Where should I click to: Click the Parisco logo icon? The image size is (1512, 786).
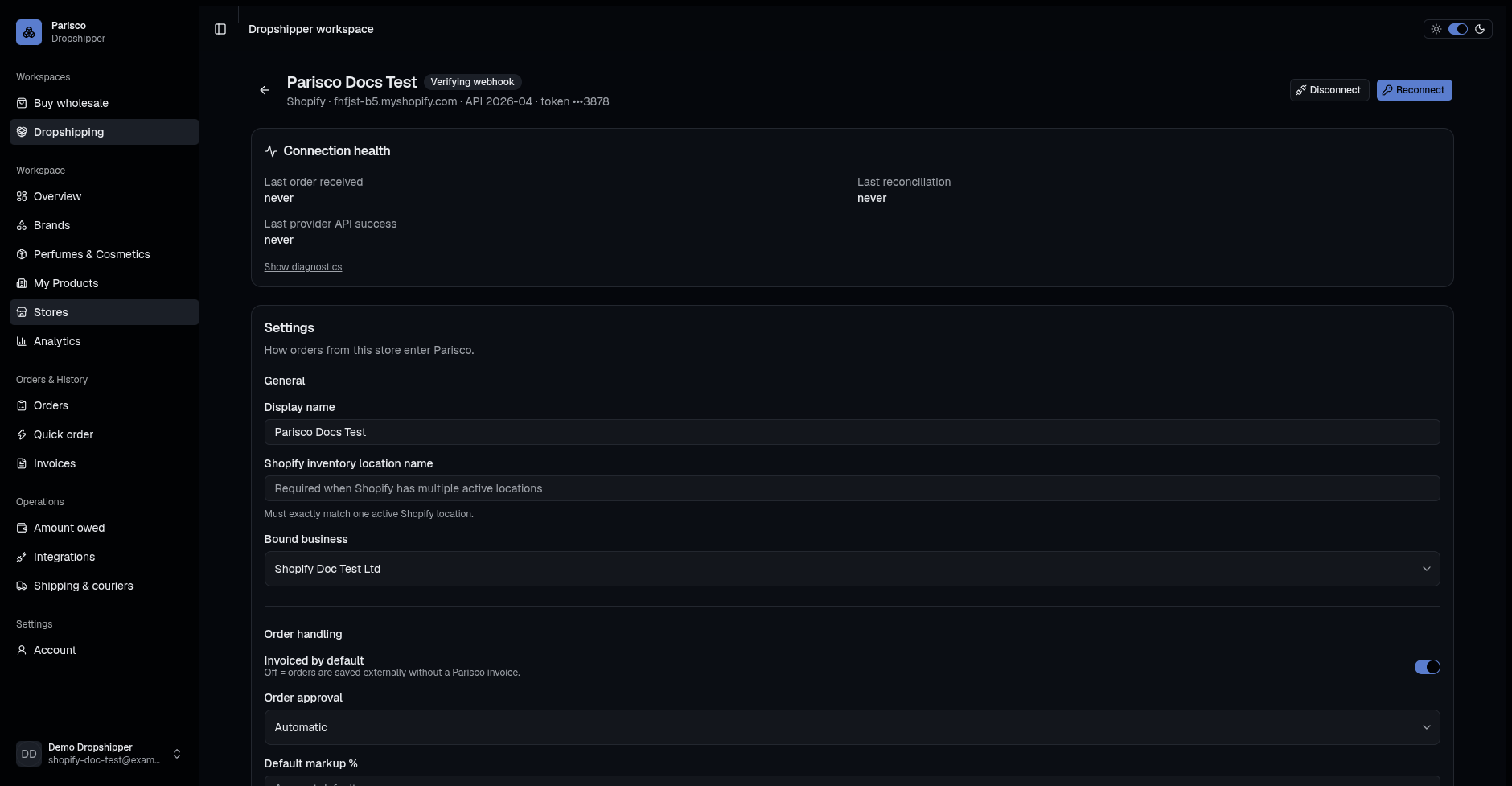coord(29,32)
